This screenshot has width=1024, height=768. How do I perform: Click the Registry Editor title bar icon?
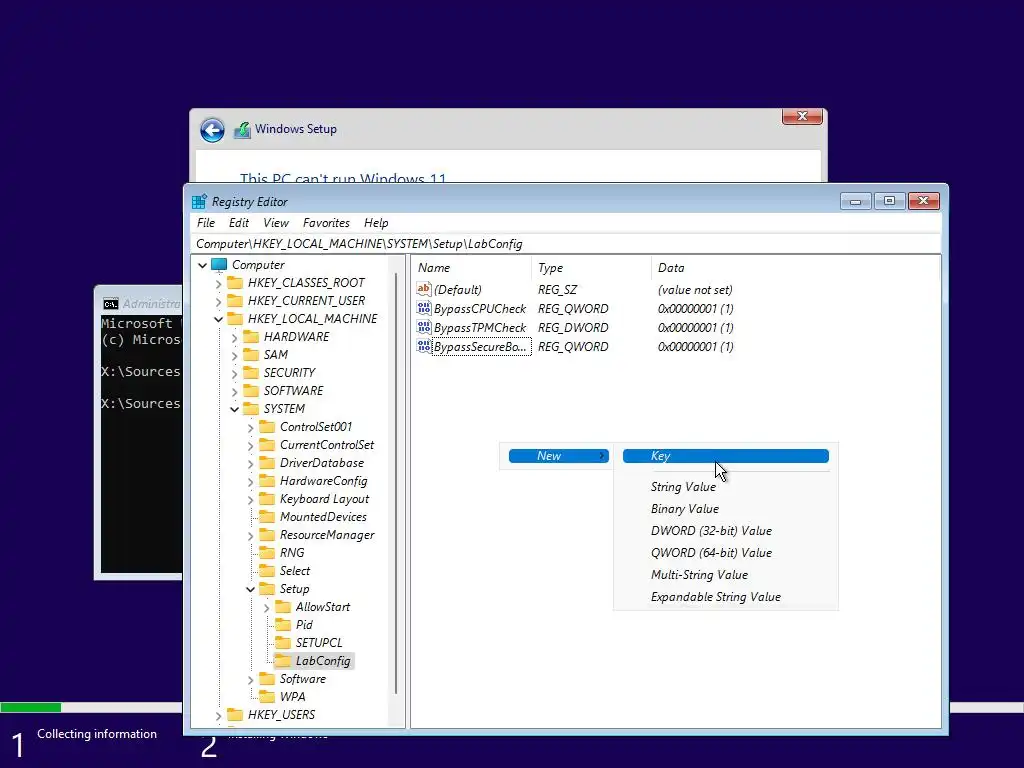[199, 202]
